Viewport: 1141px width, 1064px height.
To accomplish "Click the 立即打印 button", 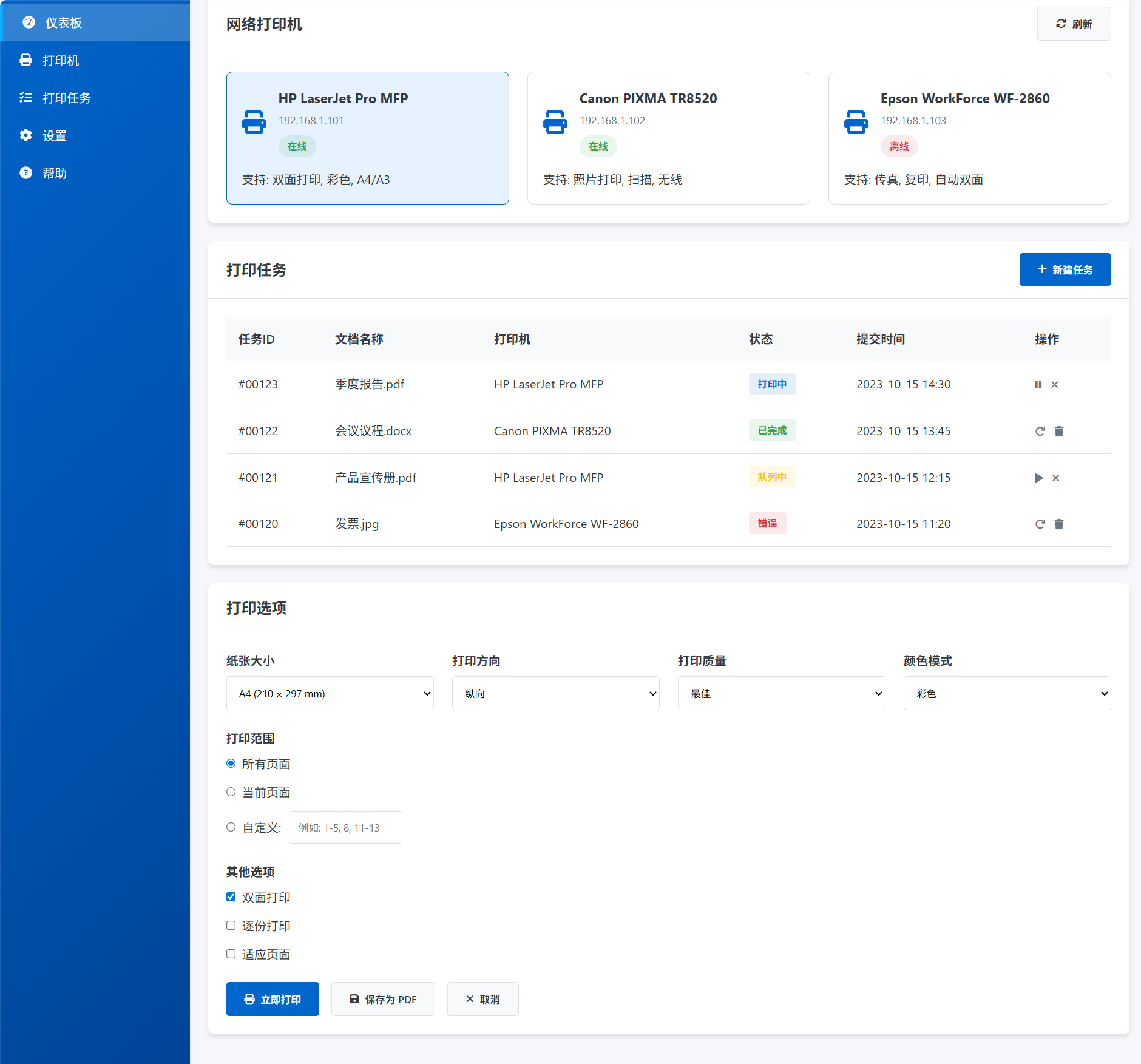I will pos(273,999).
